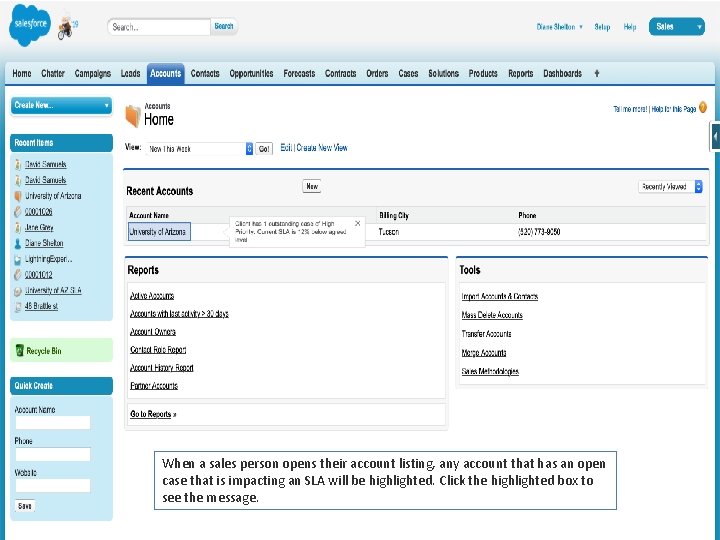Screen dimensions: 720x540
Task: Open the Account Owners report
Action: click(x=153, y=332)
